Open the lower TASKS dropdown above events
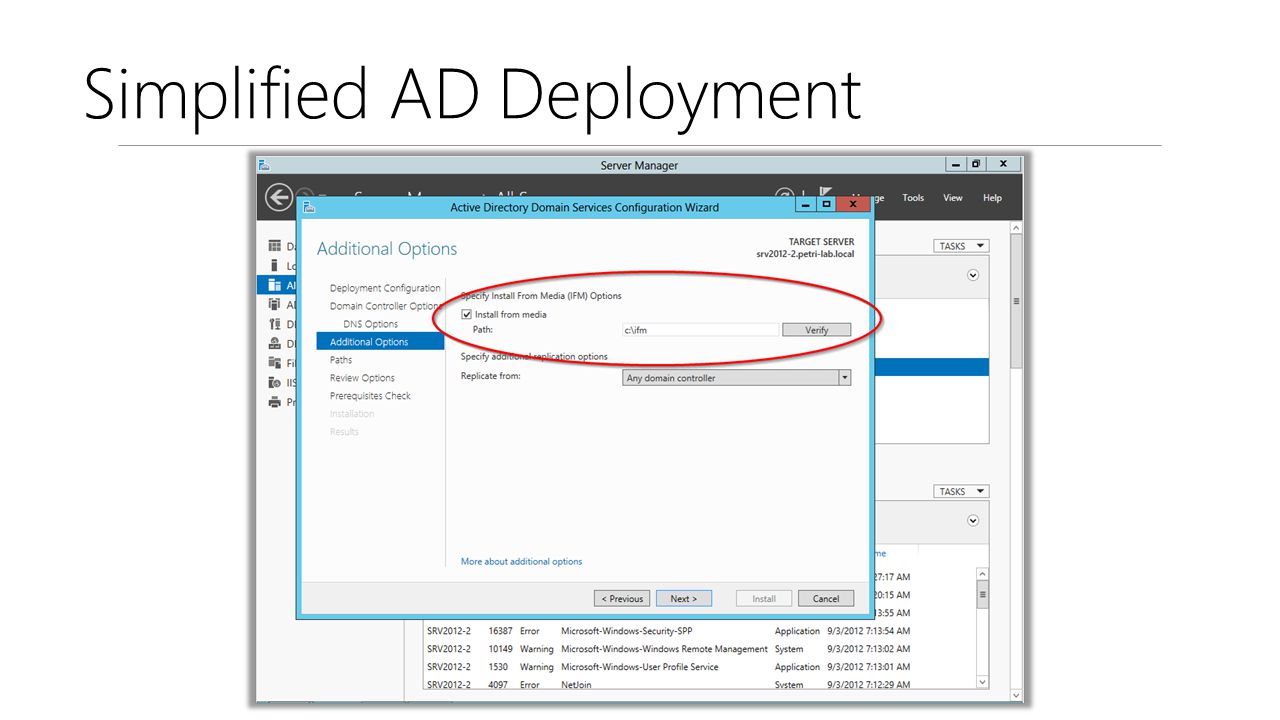Screen dimensions: 1280x720 [961, 491]
